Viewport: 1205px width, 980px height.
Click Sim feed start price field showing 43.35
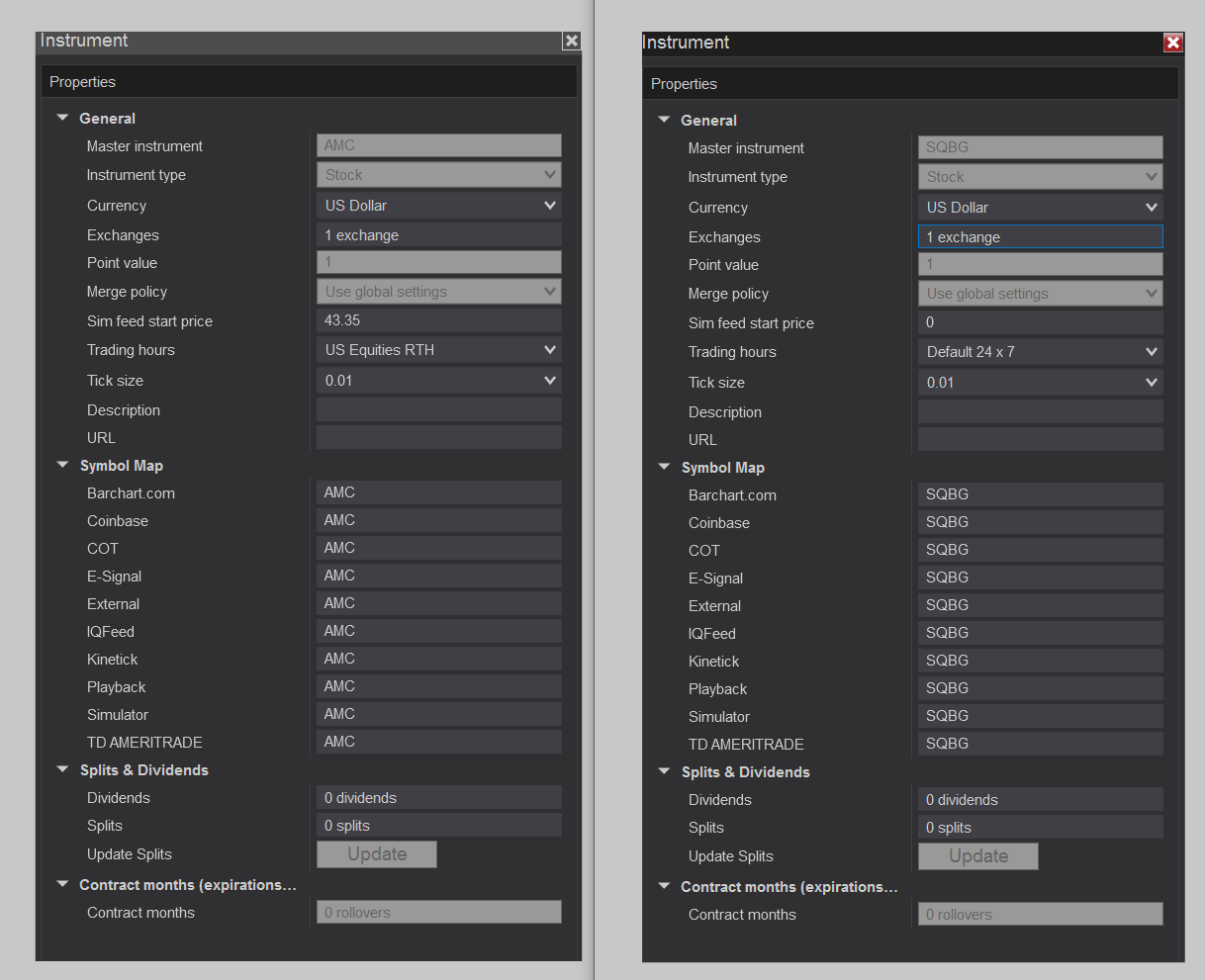click(439, 320)
